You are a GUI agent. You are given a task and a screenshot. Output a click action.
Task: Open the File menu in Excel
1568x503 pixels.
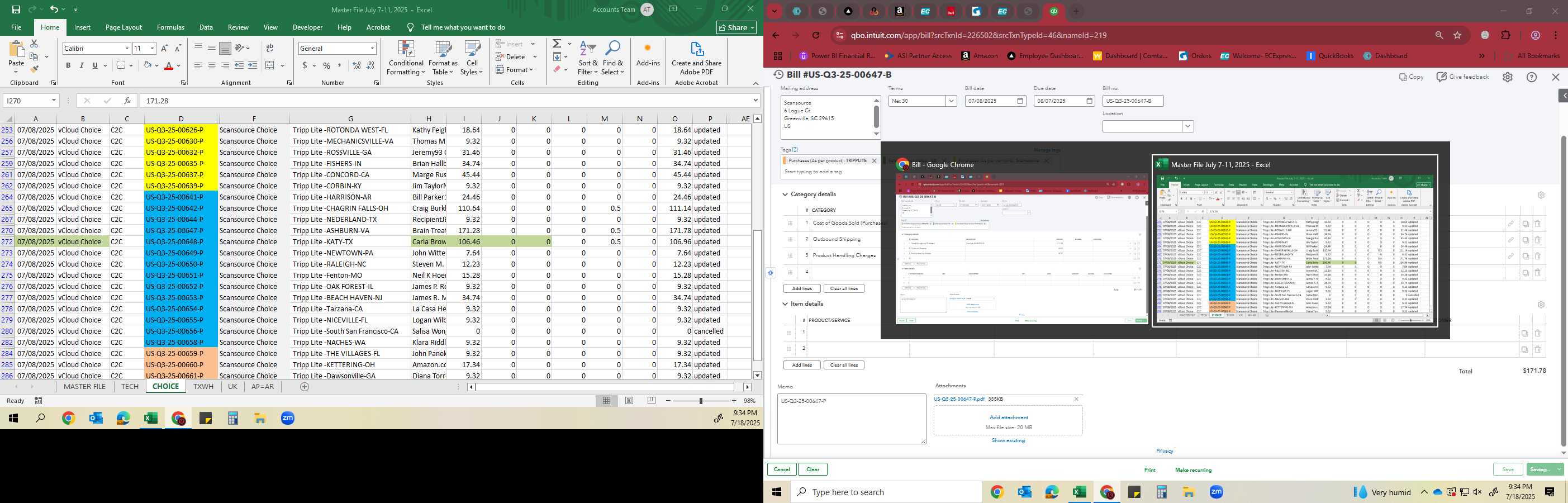click(16, 27)
